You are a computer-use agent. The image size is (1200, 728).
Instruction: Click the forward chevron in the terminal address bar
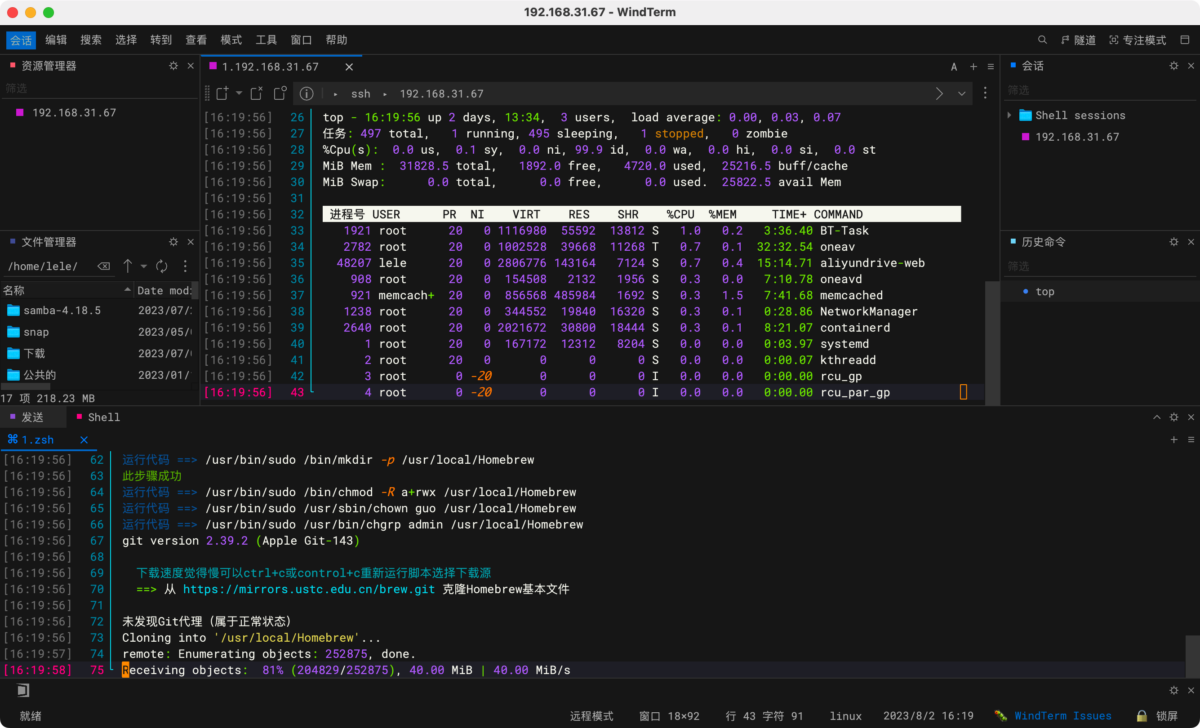940,93
